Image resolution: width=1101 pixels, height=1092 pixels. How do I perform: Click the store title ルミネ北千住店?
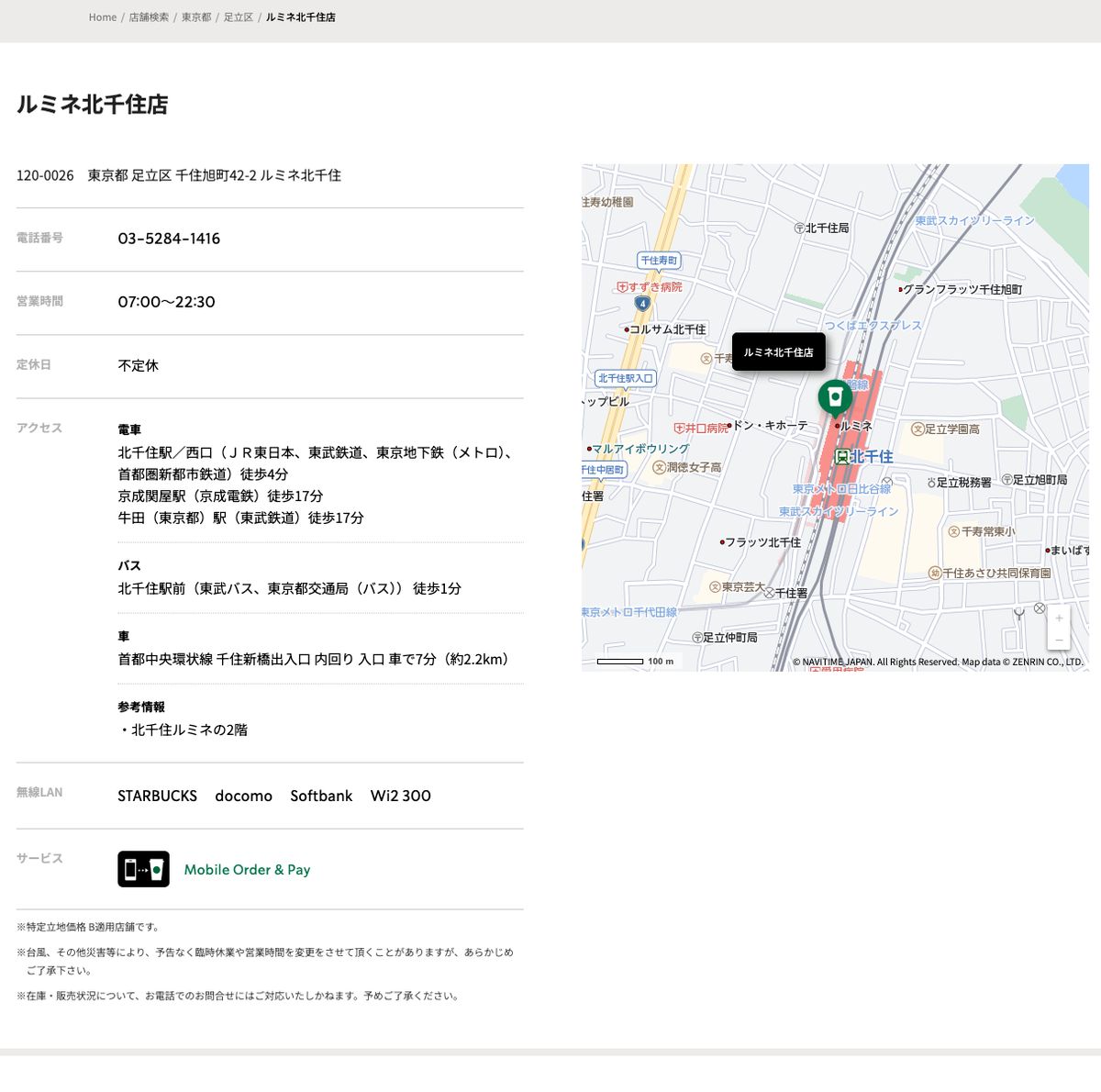92,105
